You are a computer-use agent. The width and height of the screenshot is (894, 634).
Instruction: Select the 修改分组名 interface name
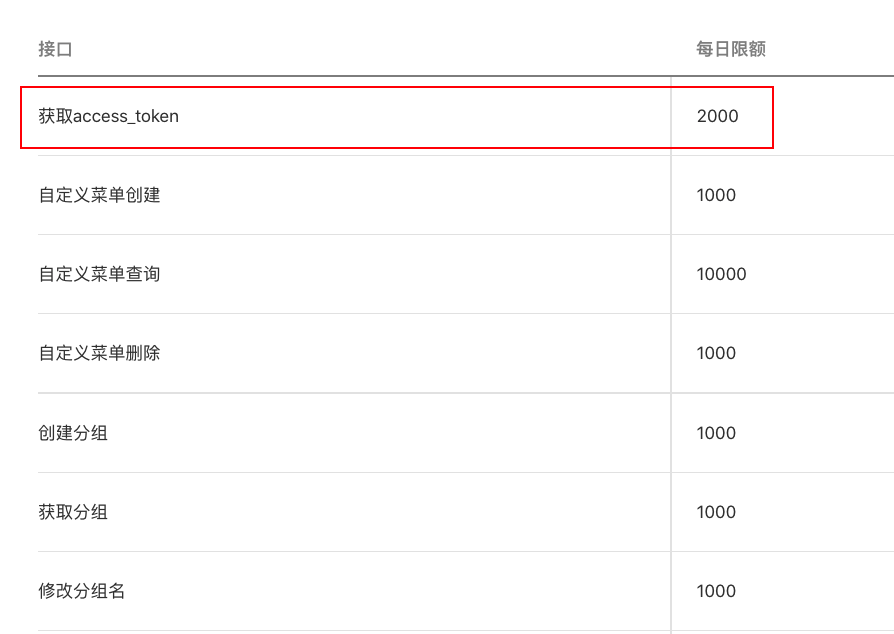click(x=82, y=591)
